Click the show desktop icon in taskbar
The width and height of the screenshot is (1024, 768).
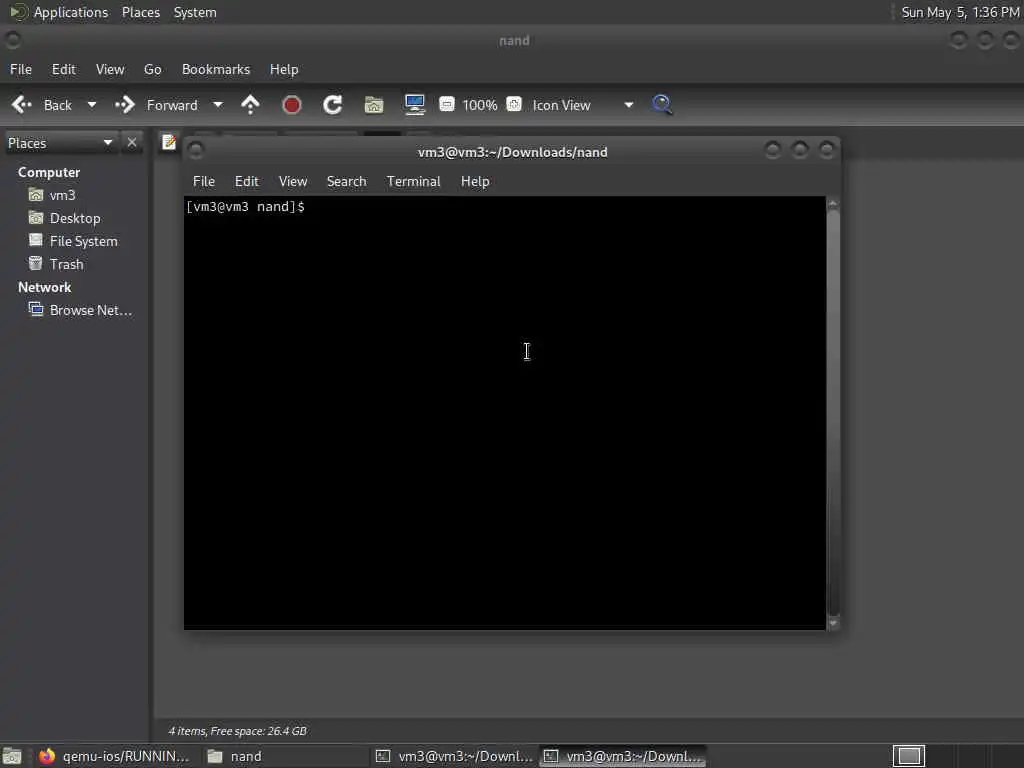(12, 756)
